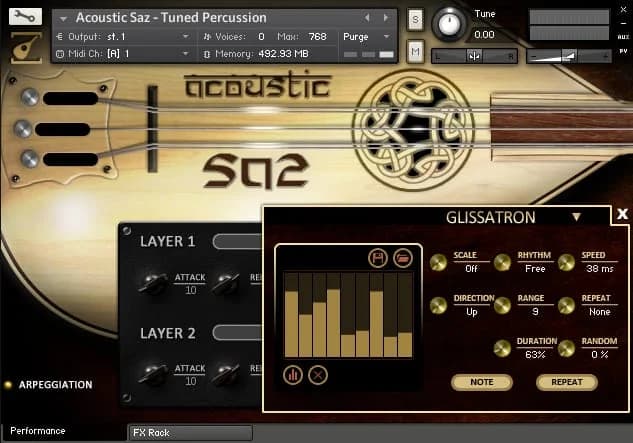Click the Random value 0 %
The width and height of the screenshot is (633, 443).
pos(599,355)
